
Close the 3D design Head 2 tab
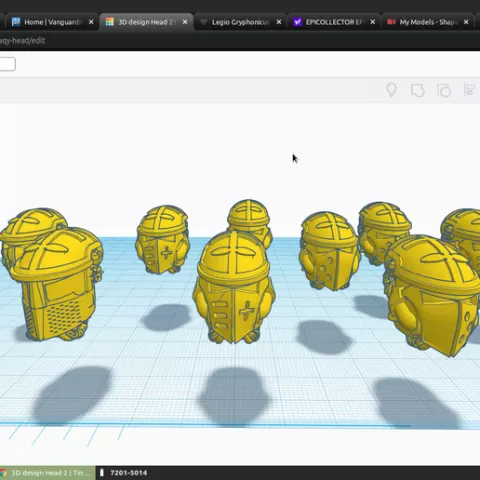(185, 22)
